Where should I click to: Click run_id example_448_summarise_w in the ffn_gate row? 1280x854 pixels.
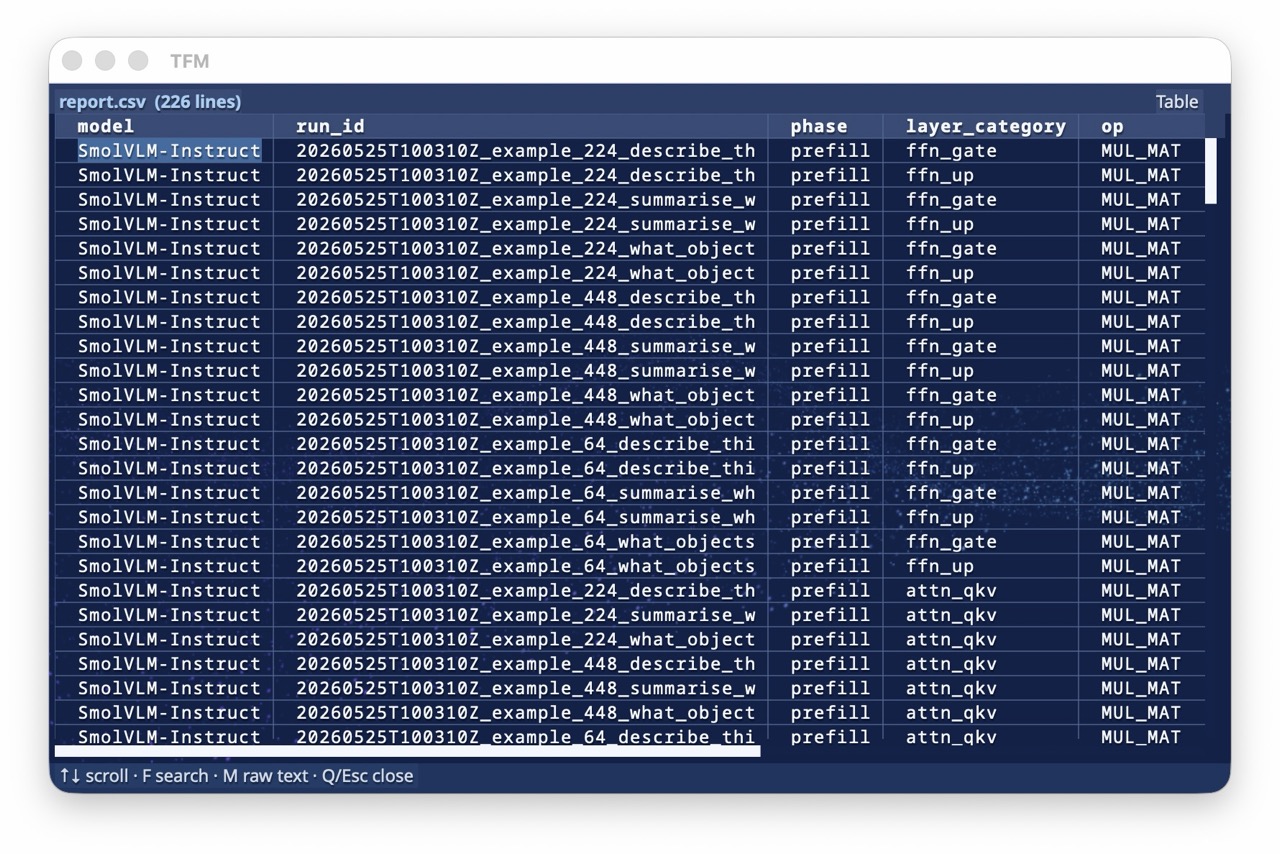(525, 346)
